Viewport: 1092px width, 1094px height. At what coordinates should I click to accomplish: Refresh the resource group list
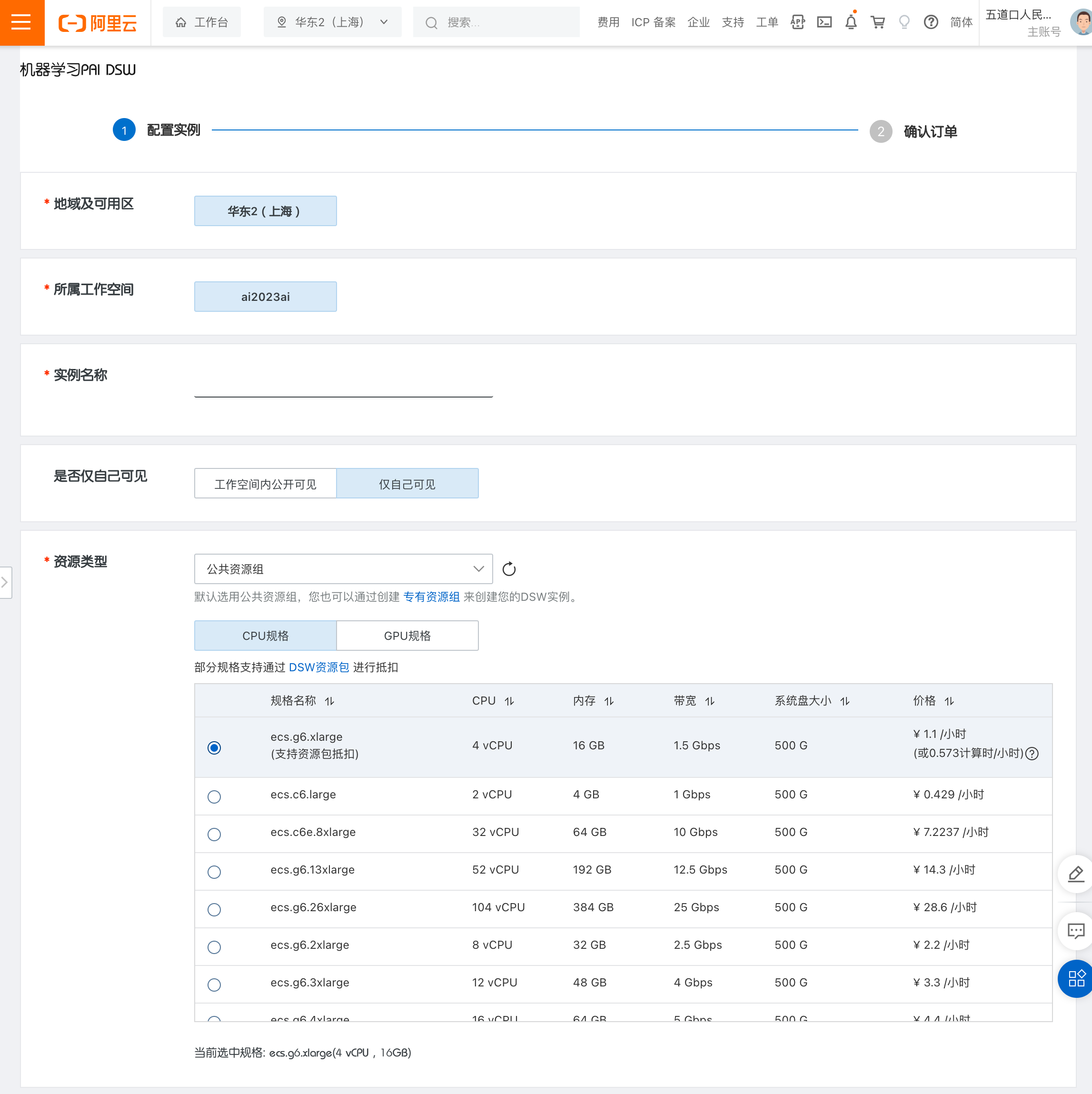click(508, 569)
